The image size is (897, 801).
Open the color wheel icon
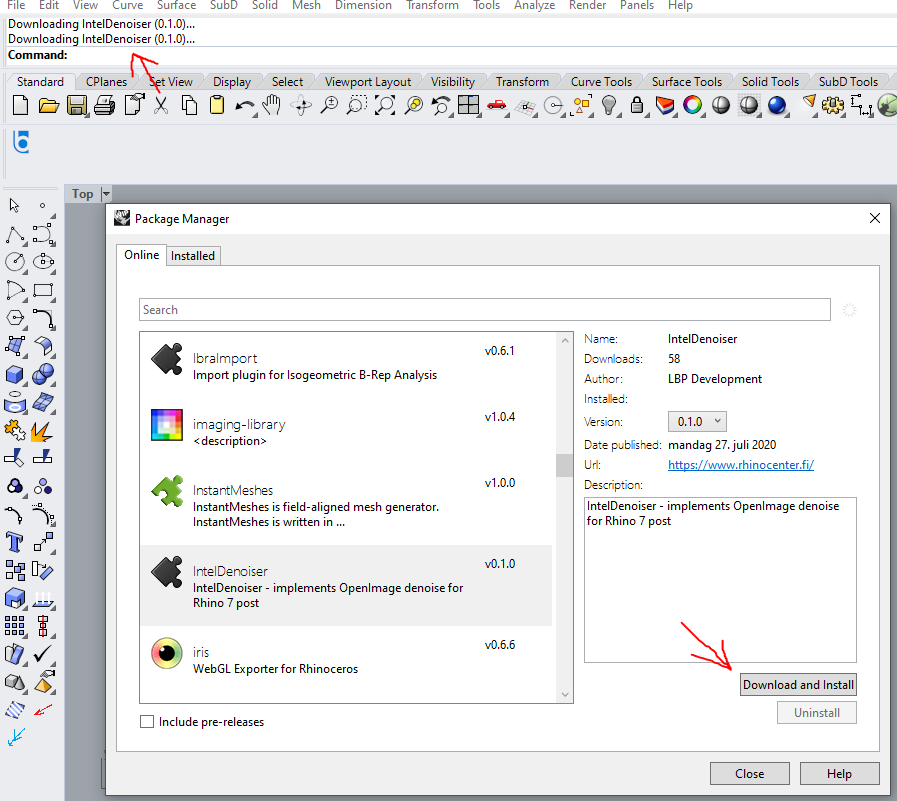(693, 106)
